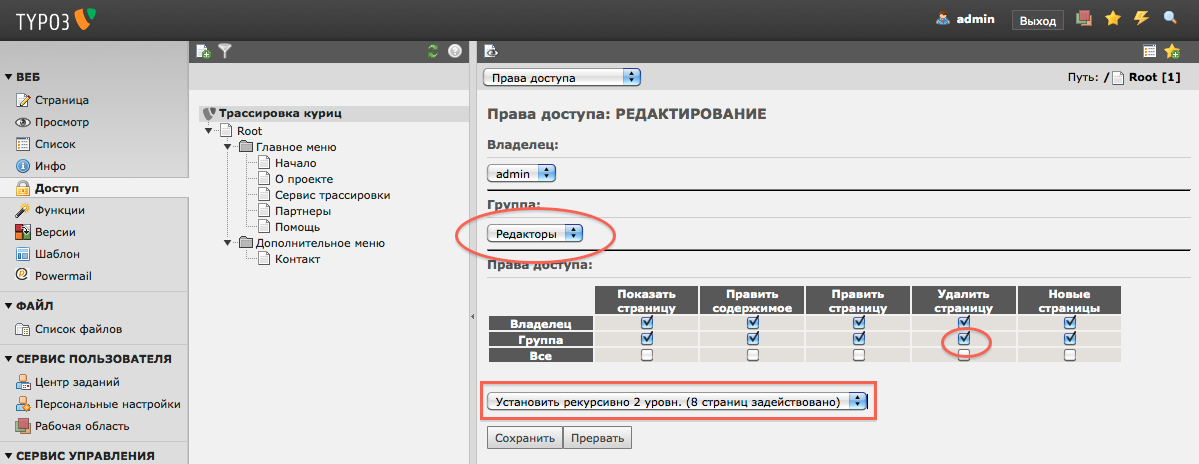Open the search magnifier icon

tap(1170, 19)
